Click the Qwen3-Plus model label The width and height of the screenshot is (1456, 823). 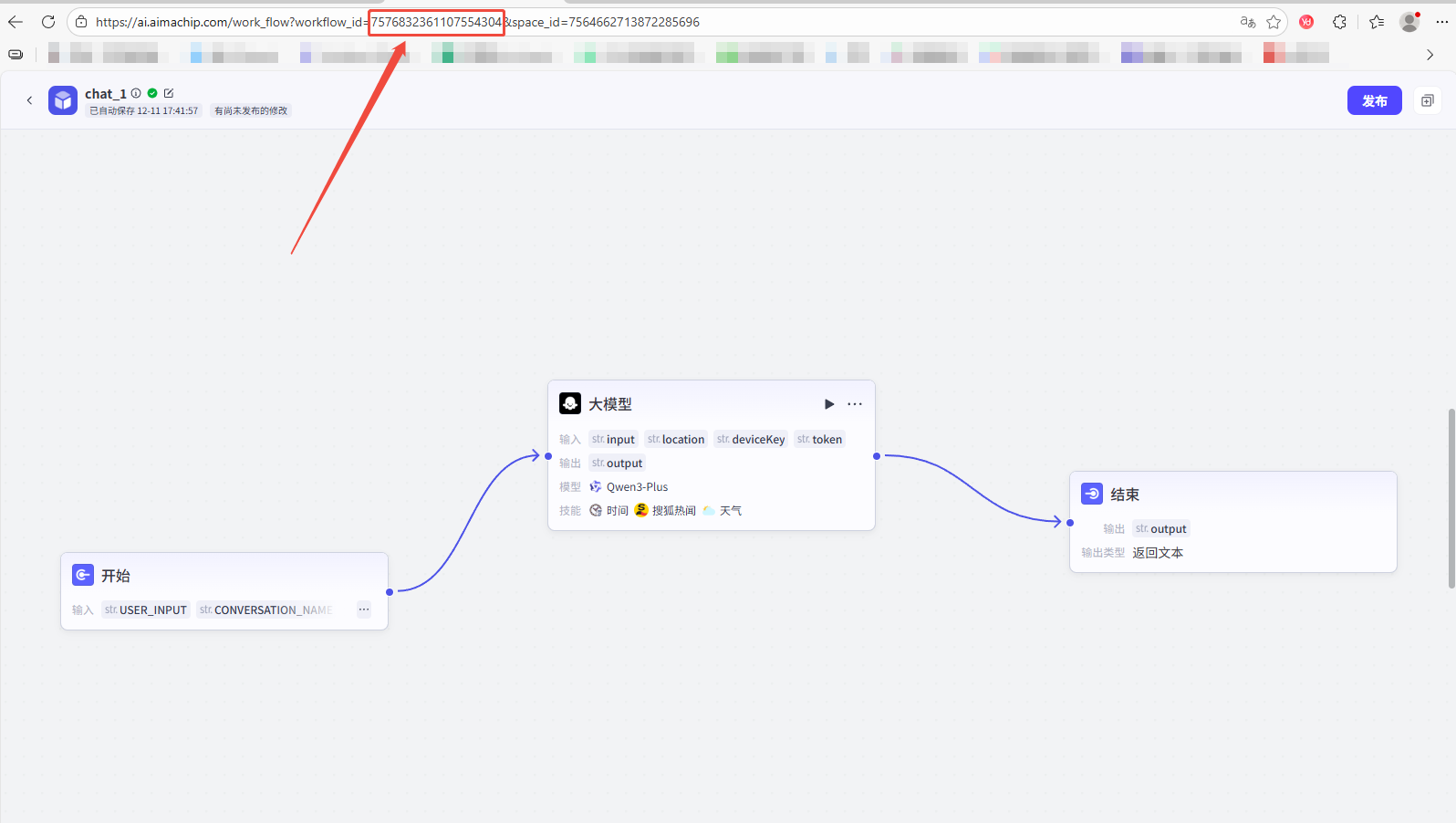(x=637, y=487)
